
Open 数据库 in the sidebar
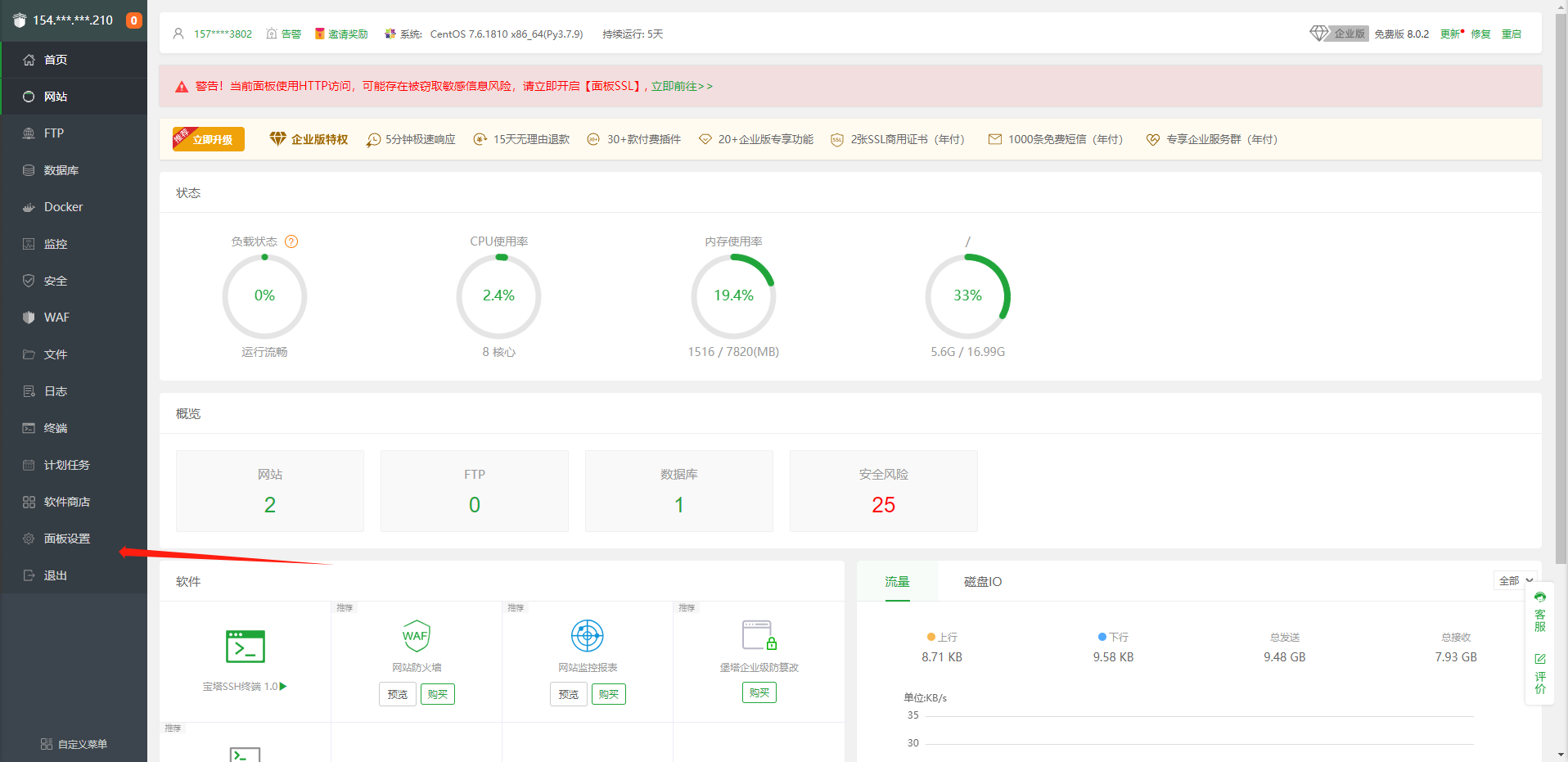74,170
